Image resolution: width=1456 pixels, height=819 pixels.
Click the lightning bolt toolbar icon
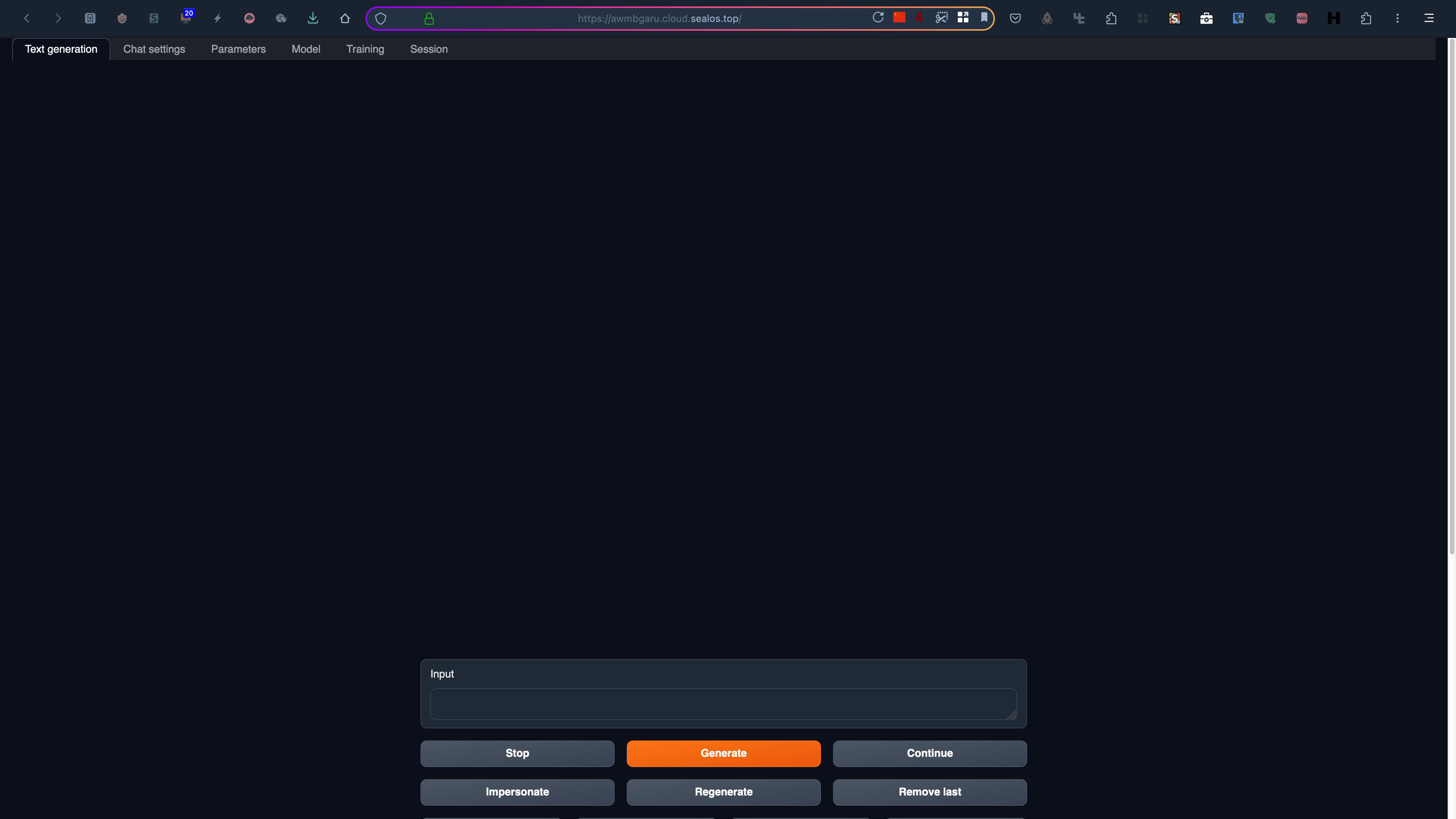point(218,19)
